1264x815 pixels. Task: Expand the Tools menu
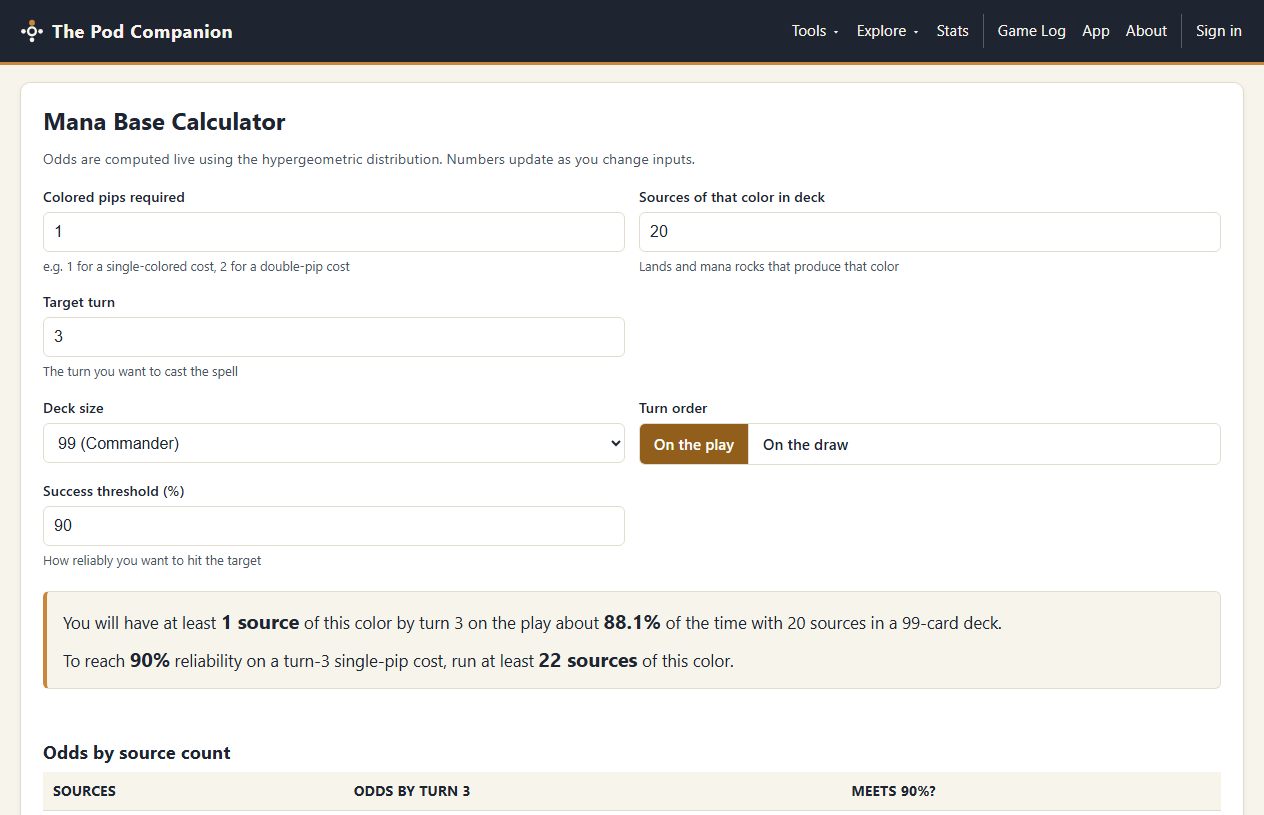click(815, 31)
